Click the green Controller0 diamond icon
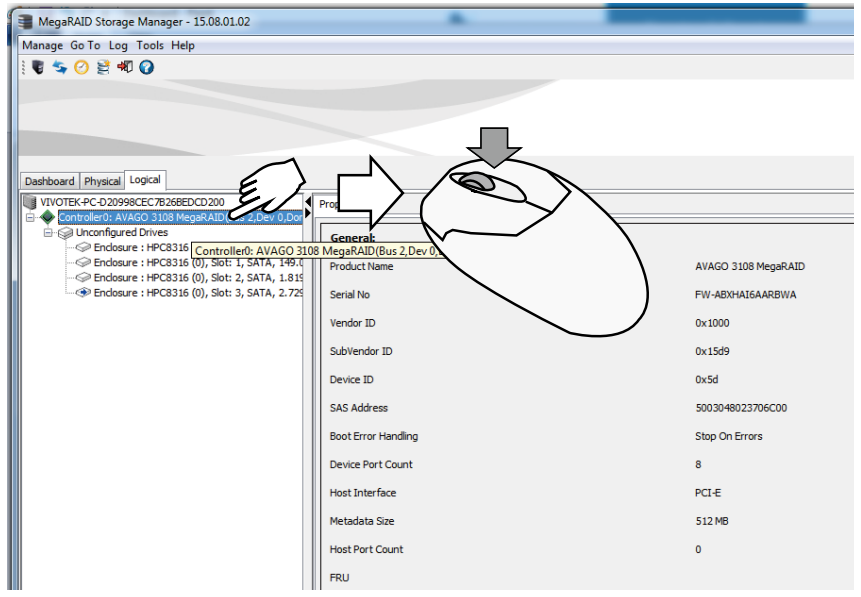 [x=48, y=217]
